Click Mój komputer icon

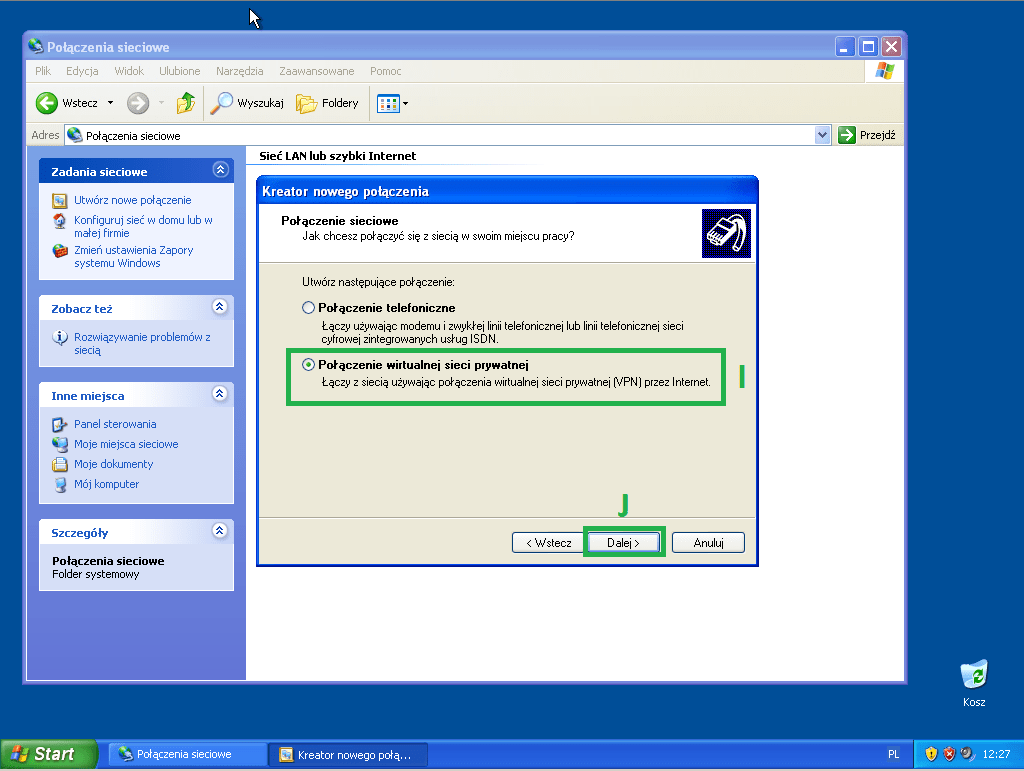tap(59, 484)
